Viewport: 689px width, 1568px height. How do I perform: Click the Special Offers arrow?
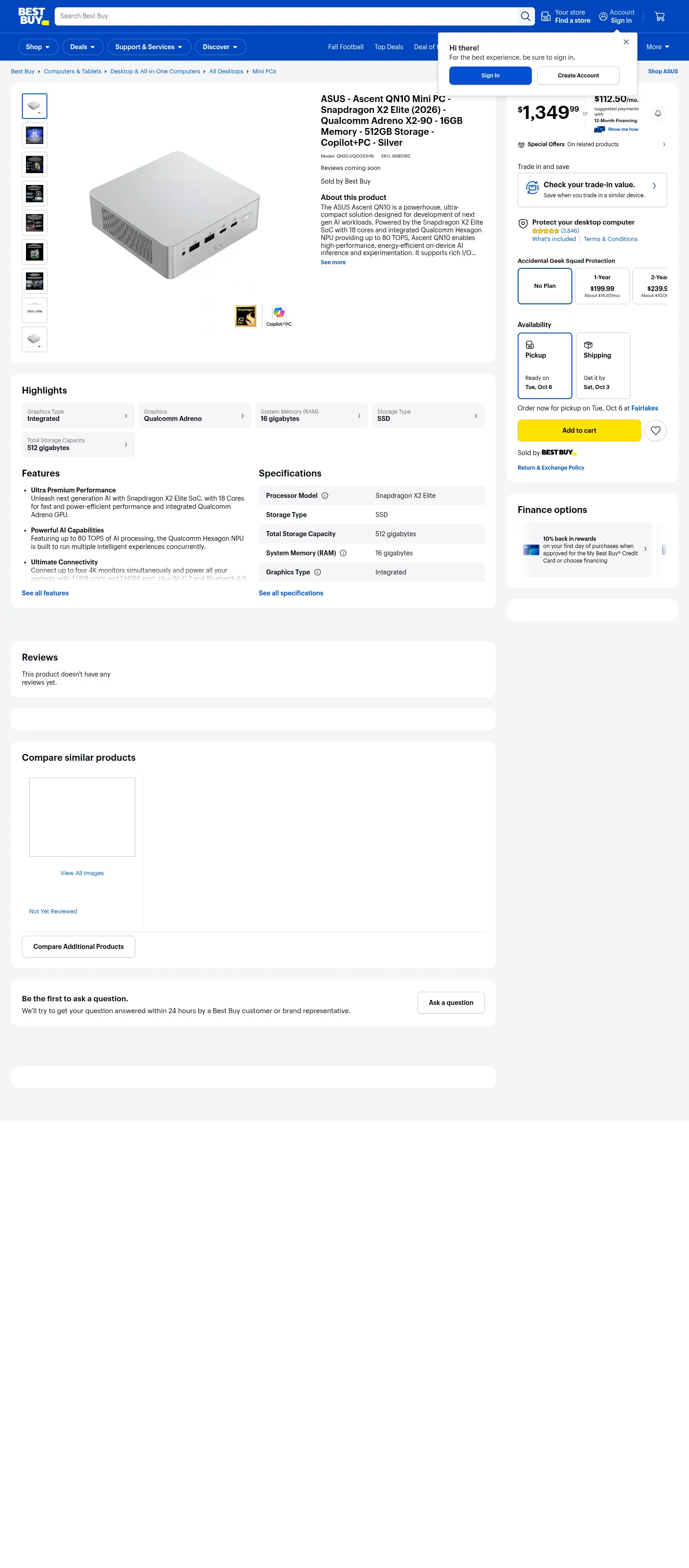[x=664, y=144]
